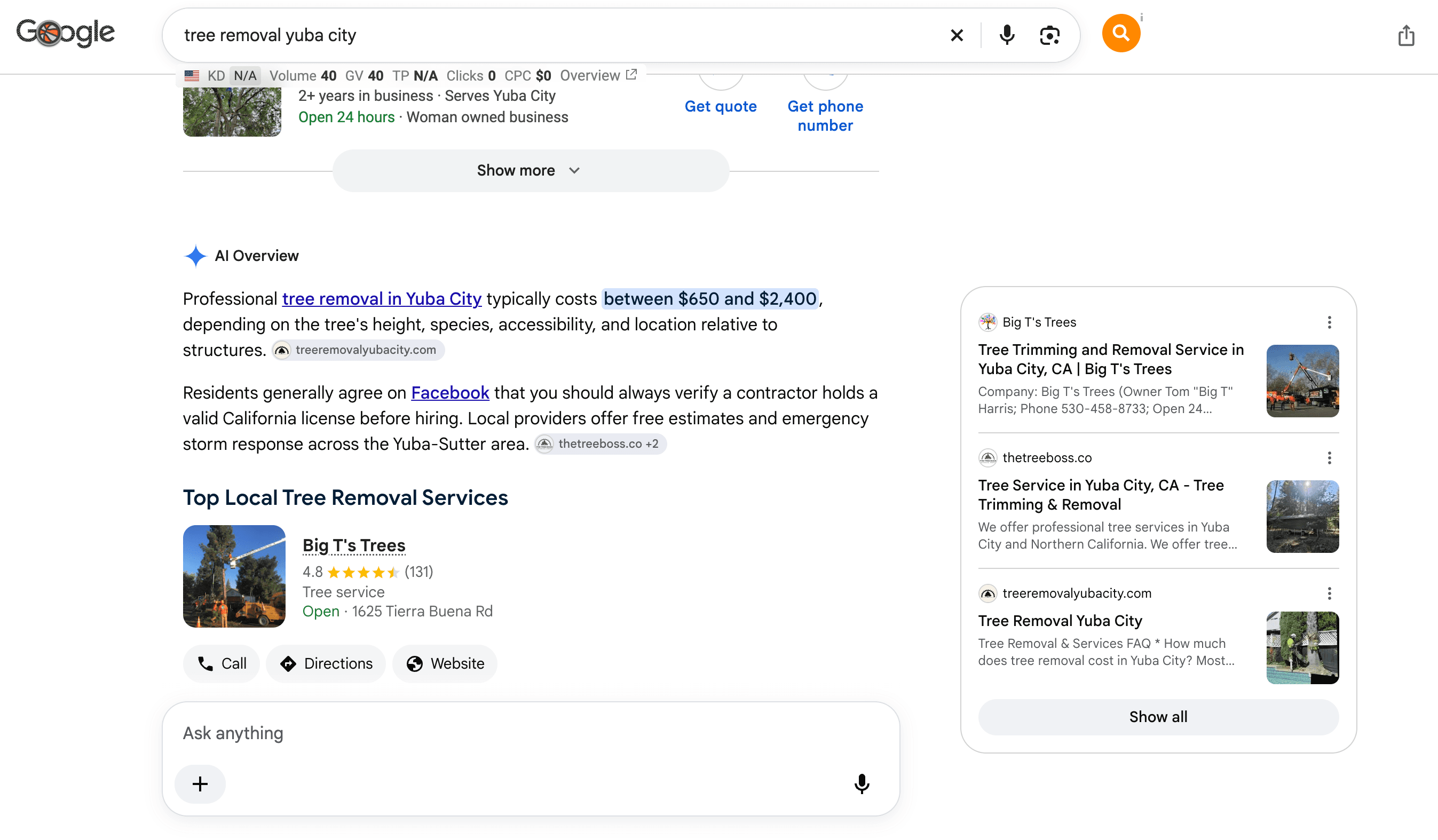Image resolution: width=1438 pixels, height=840 pixels.
Task: Open the Big T's Trees business title
Action: click(354, 545)
